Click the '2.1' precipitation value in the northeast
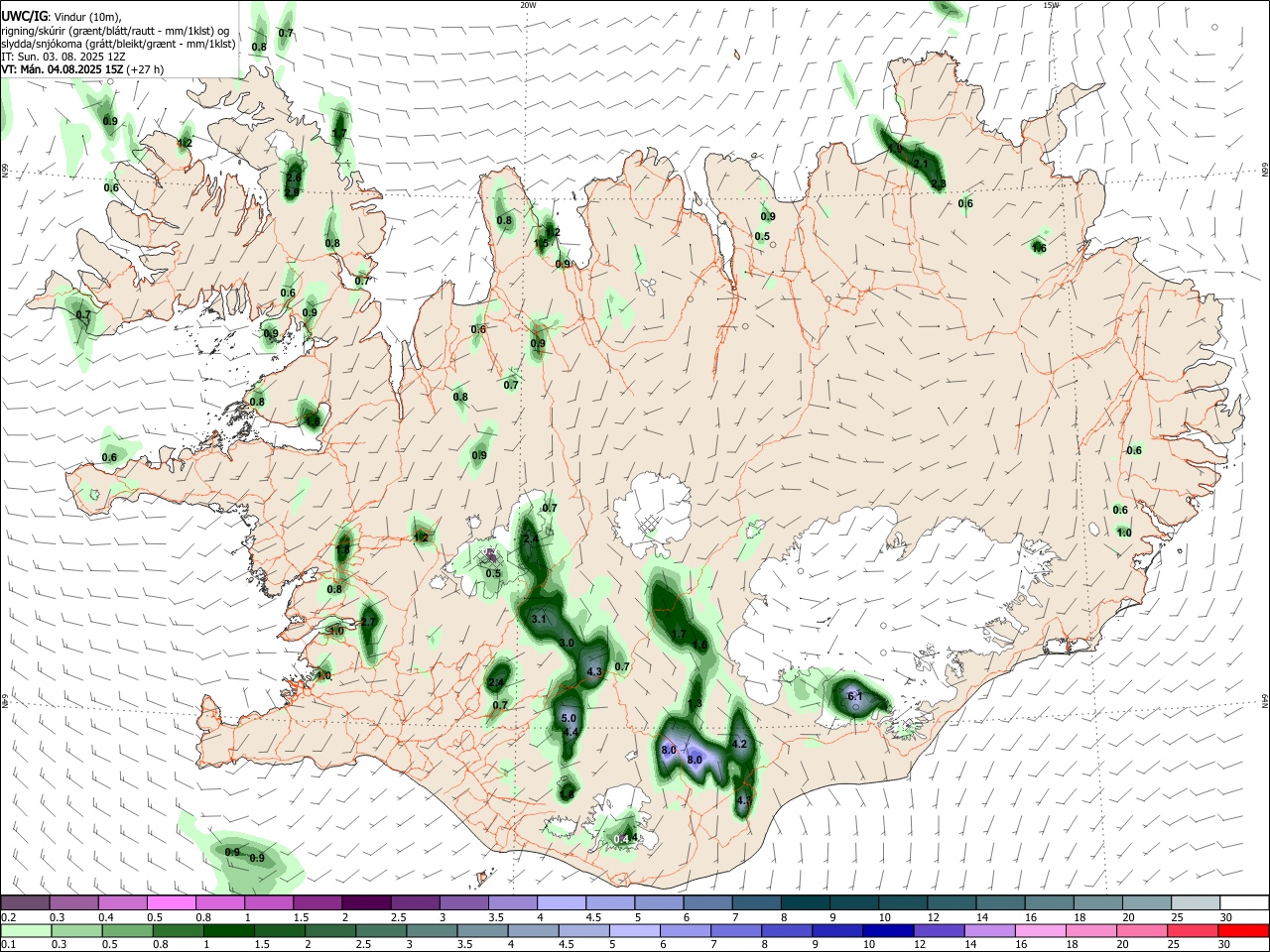1270x952 pixels. pos(920,164)
